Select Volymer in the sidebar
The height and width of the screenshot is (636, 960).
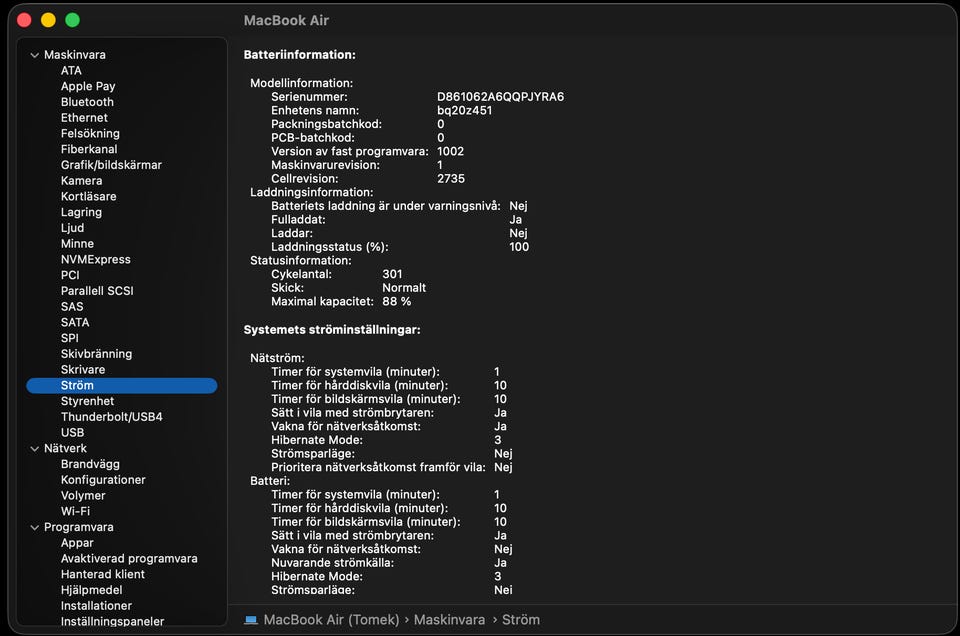coord(83,496)
